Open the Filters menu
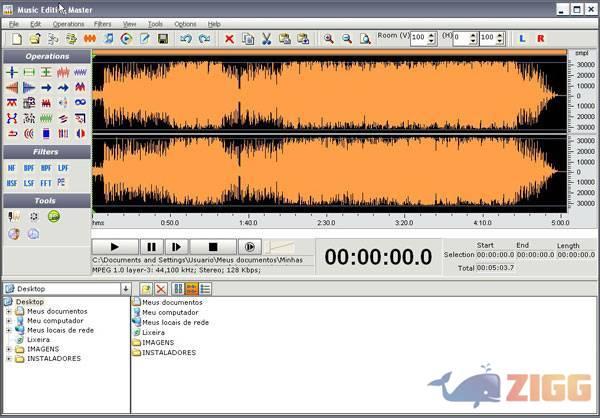The image size is (600, 418). [x=102, y=23]
